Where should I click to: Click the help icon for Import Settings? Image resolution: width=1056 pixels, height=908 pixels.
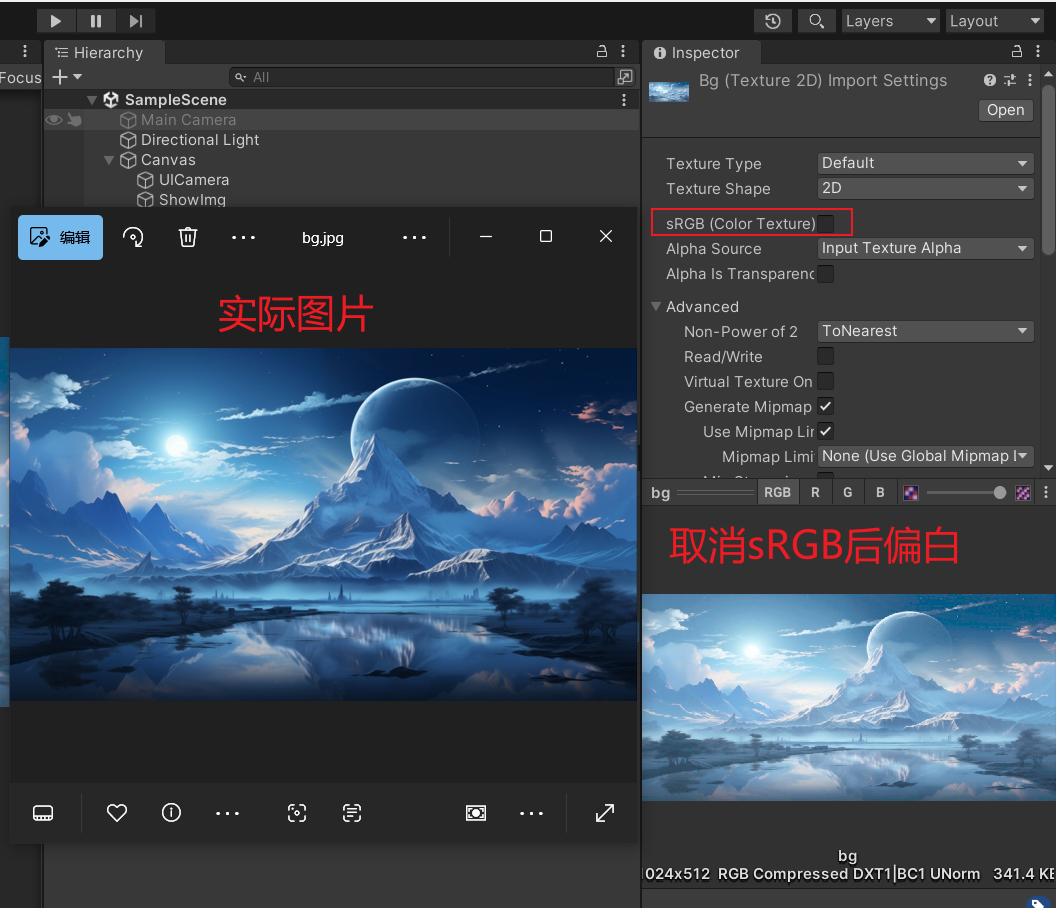988,80
